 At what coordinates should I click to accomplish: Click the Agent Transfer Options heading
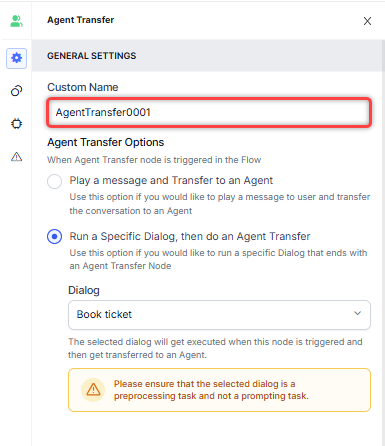point(106,142)
